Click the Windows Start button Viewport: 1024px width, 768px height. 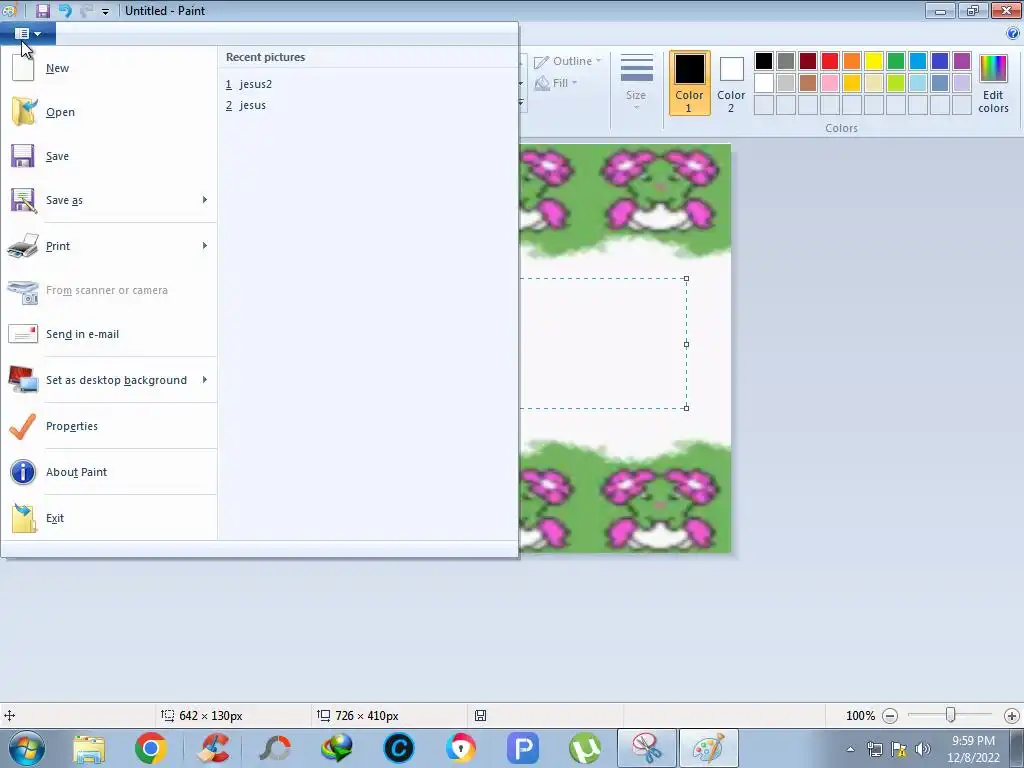coord(26,748)
